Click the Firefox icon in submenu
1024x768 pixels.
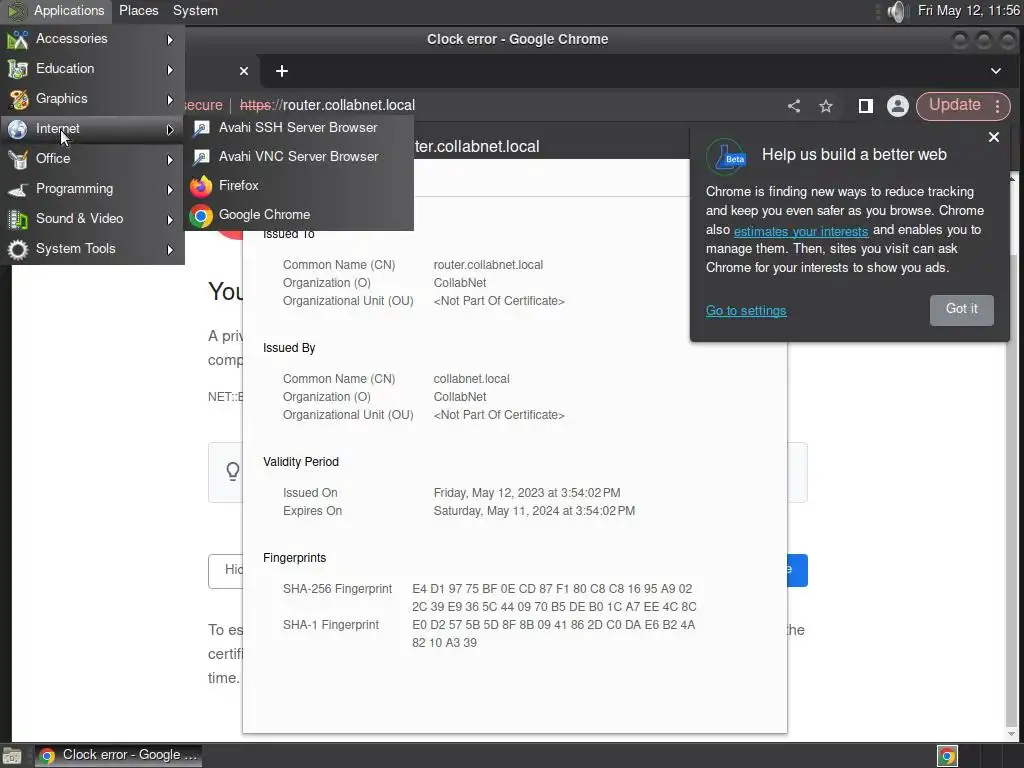pos(201,186)
